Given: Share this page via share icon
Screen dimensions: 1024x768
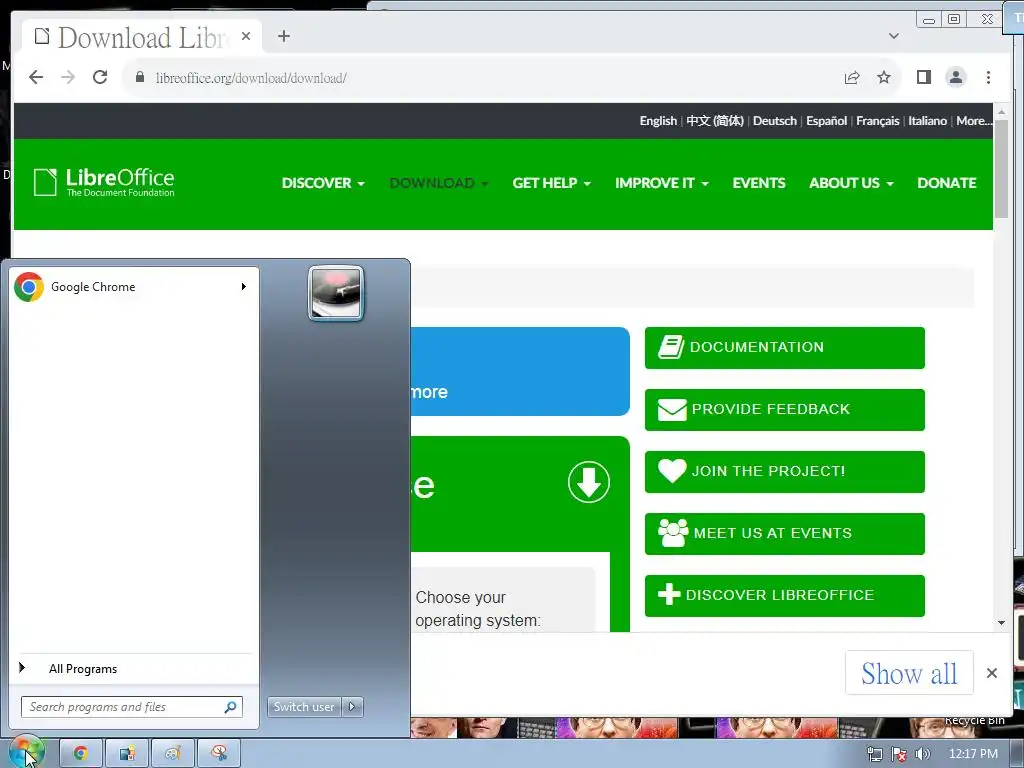Looking at the screenshot, I should (852, 78).
